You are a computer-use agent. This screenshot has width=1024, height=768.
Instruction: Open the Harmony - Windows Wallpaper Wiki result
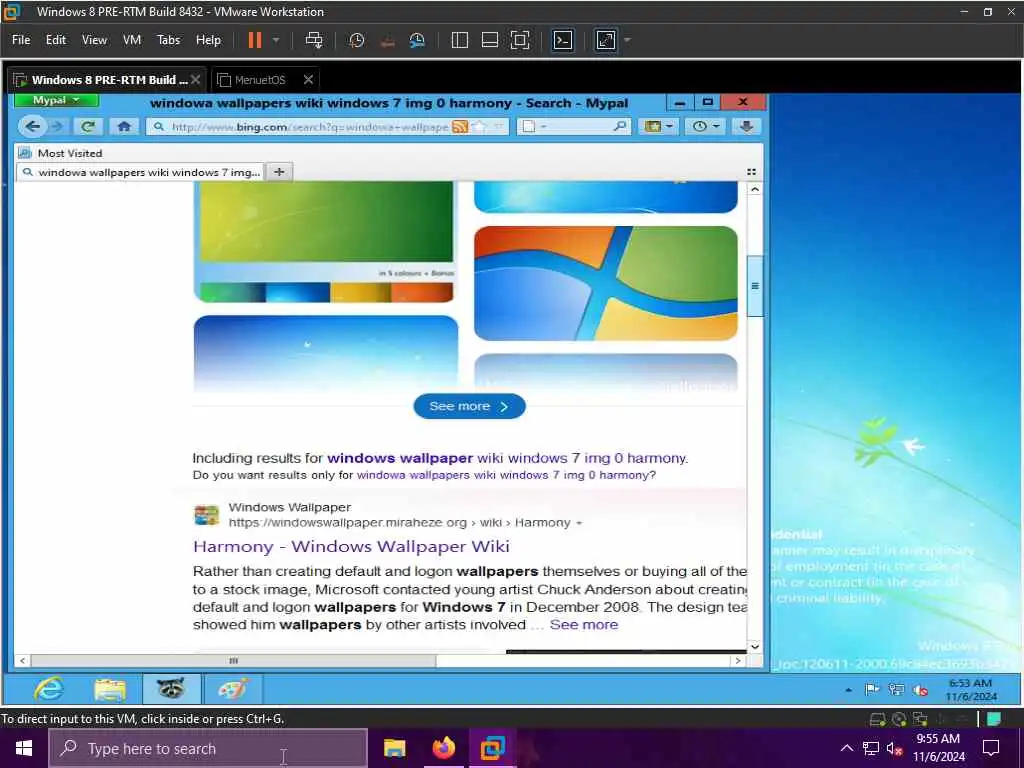click(x=351, y=547)
